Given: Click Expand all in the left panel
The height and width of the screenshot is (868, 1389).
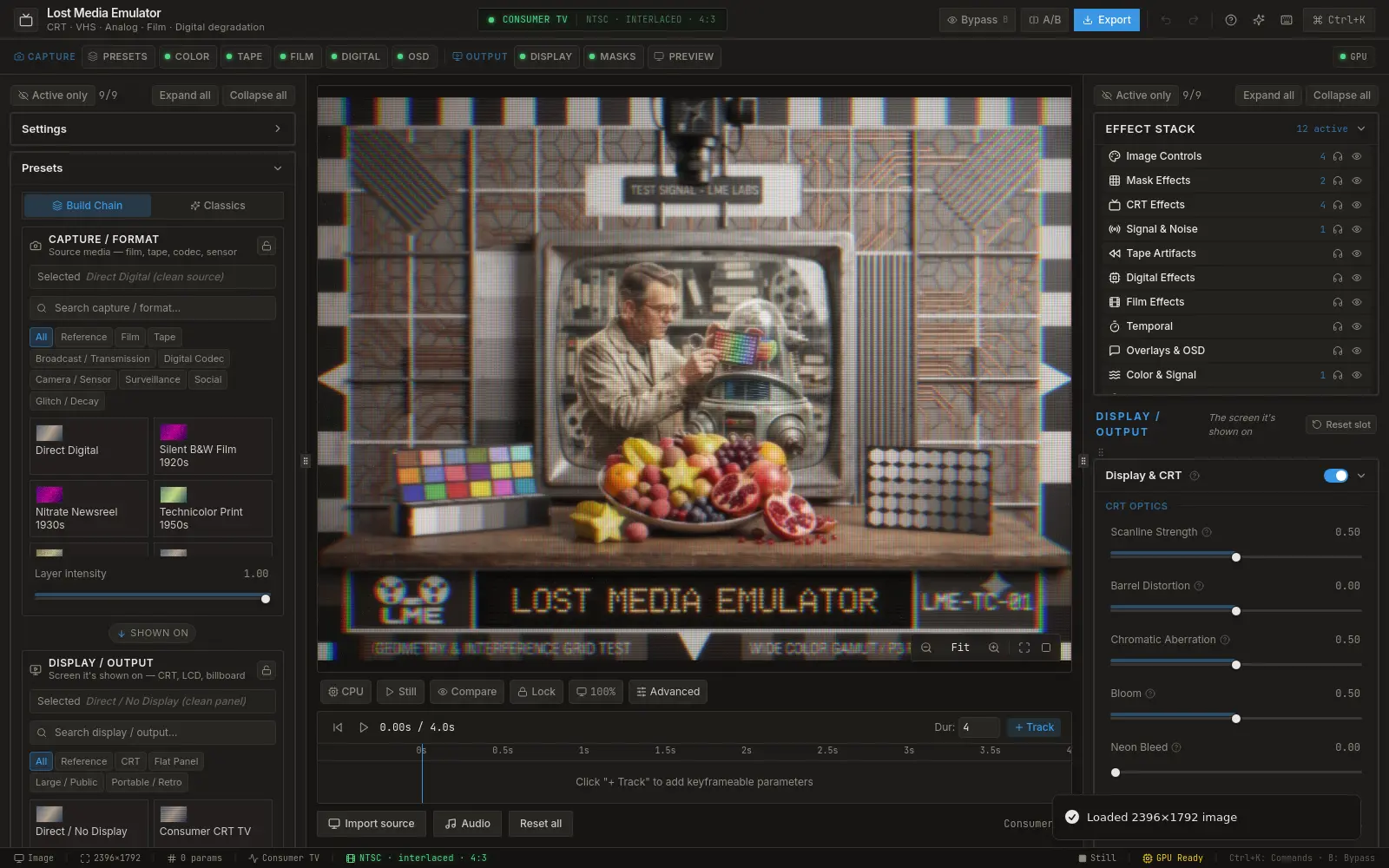Looking at the screenshot, I should point(185,95).
